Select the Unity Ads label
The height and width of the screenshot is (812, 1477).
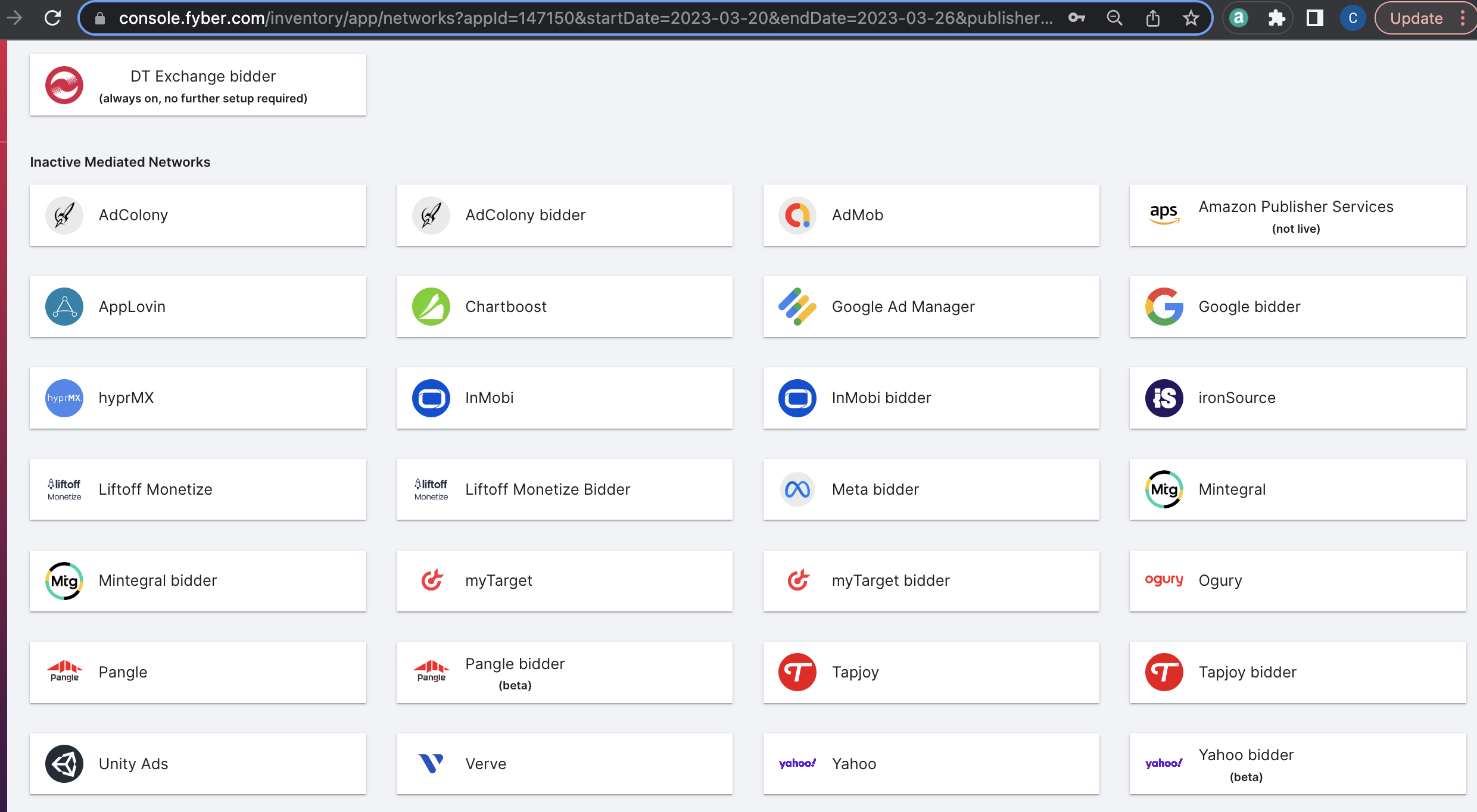[x=133, y=764]
